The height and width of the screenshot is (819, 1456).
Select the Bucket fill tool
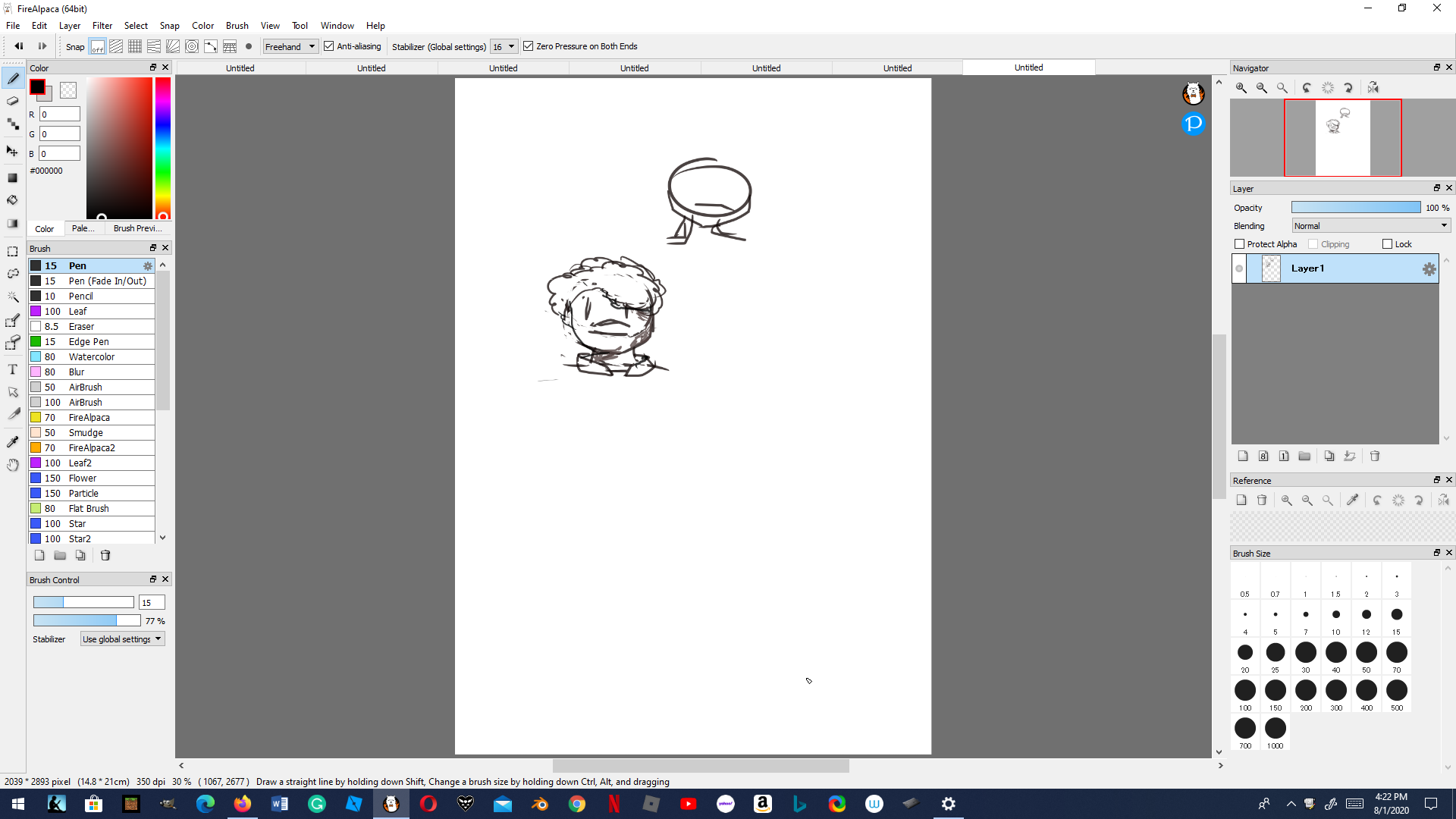(12, 200)
